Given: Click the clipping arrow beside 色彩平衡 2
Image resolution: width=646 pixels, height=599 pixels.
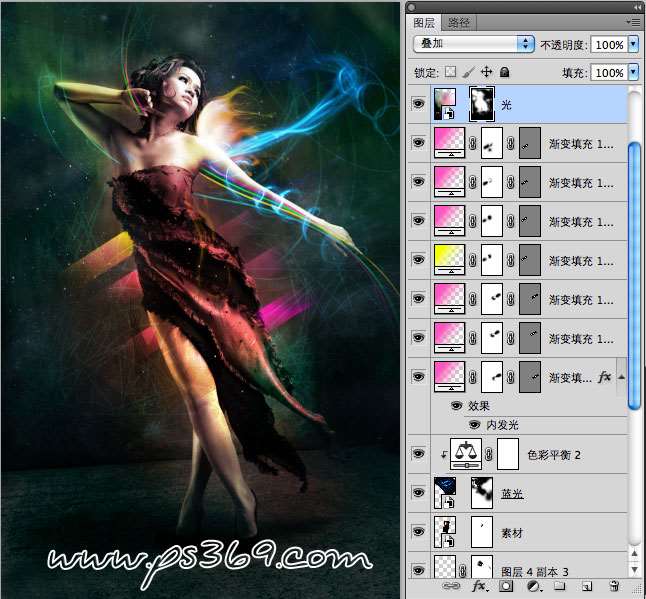Looking at the screenshot, I should click(x=444, y=454).
